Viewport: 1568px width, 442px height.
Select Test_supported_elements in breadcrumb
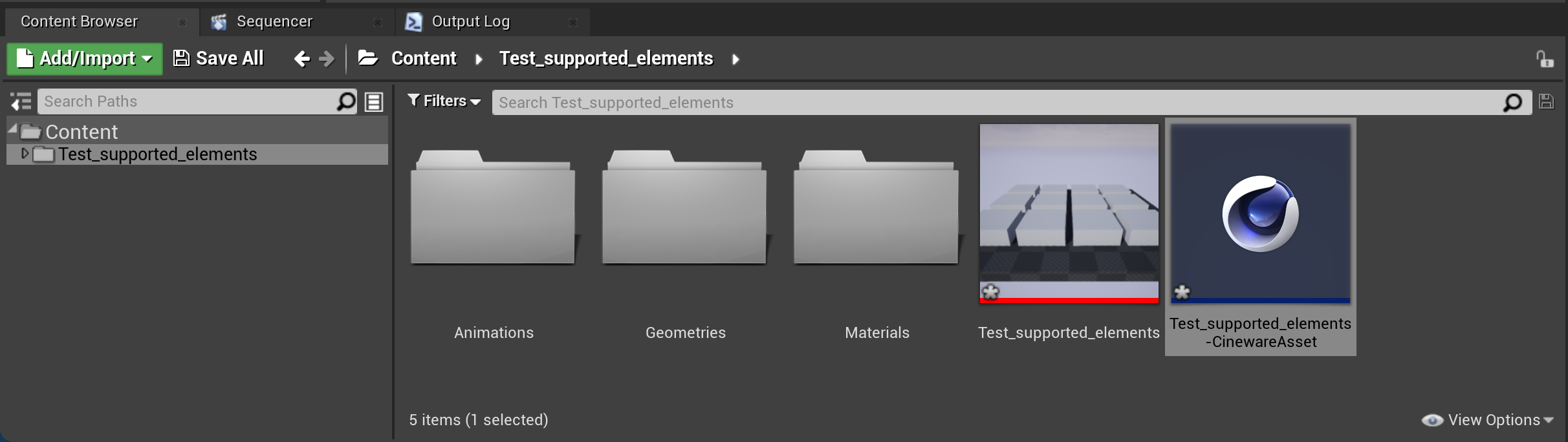(606, 58)
